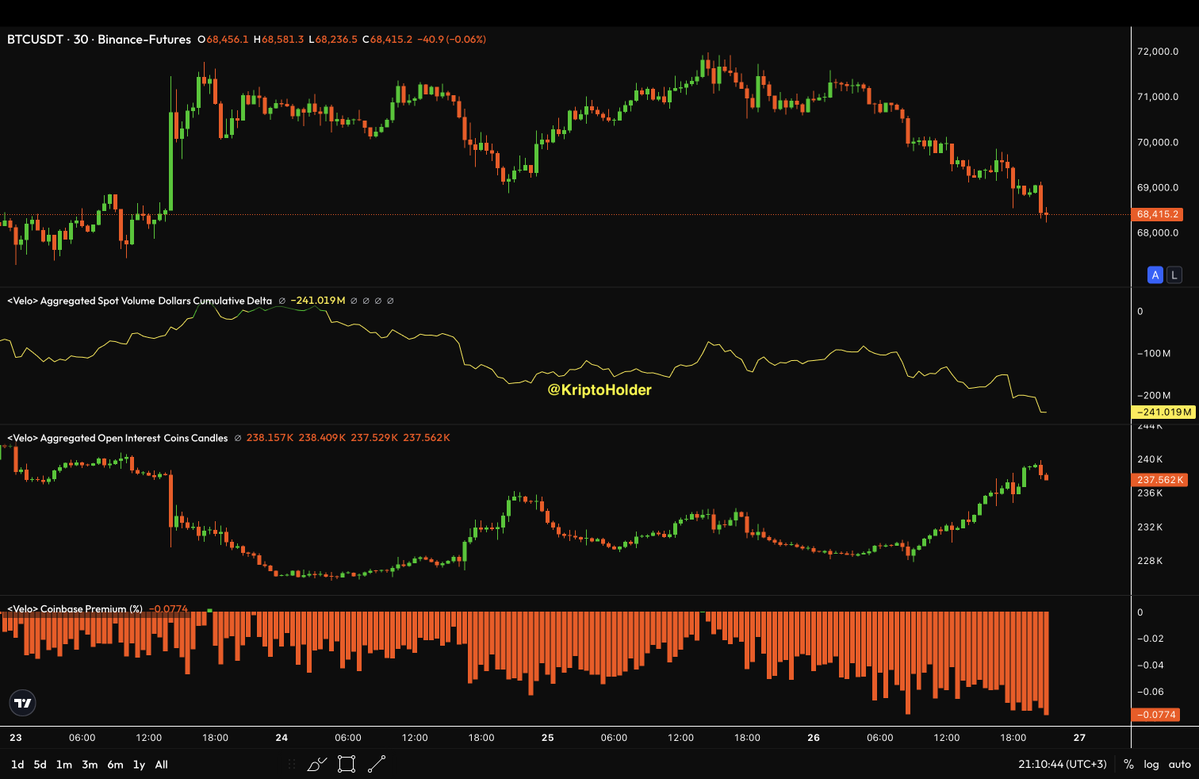Viewport: 1199px width, 779px height.
Task: Set chart range to 1d
Action: (18, 764)
